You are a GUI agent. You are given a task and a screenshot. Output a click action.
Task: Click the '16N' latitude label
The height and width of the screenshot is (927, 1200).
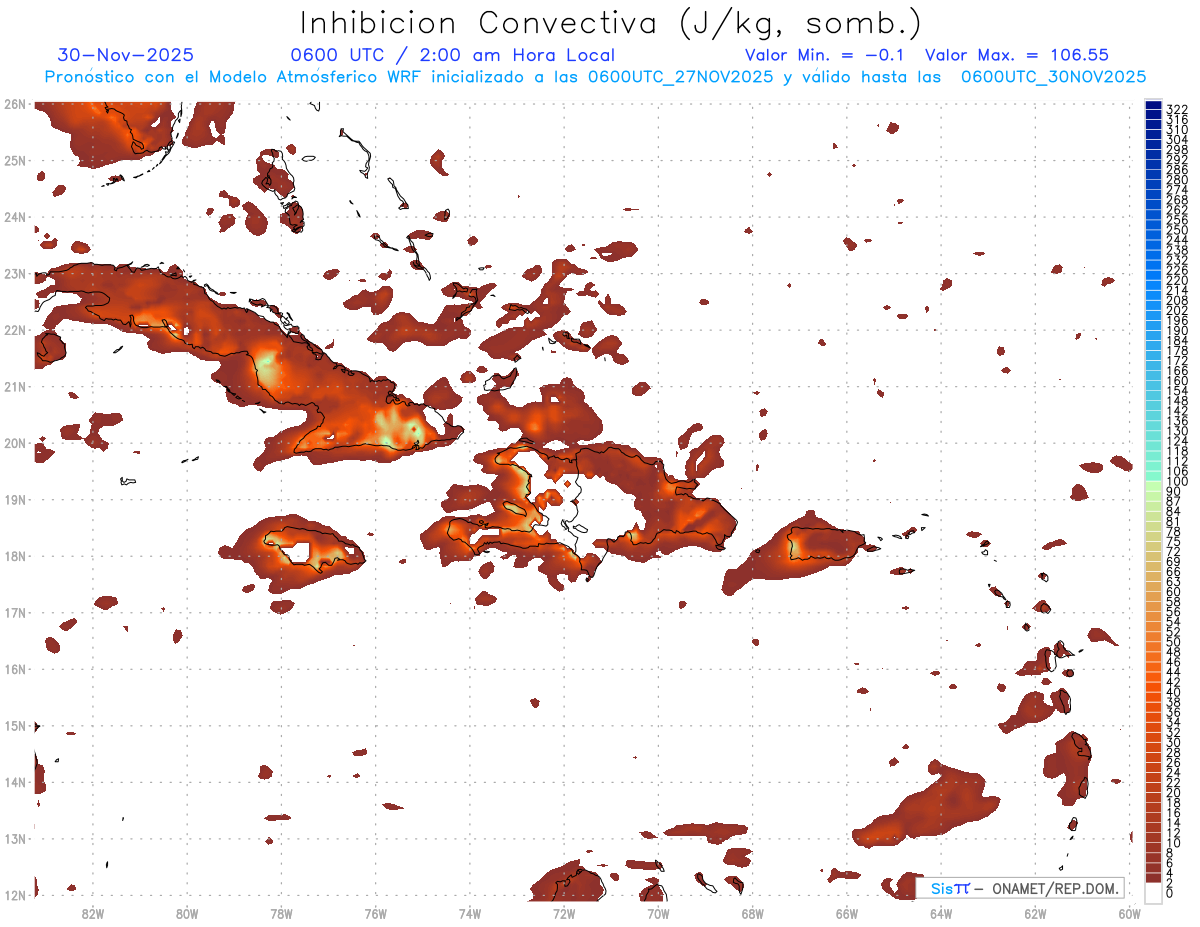[14, 669]
